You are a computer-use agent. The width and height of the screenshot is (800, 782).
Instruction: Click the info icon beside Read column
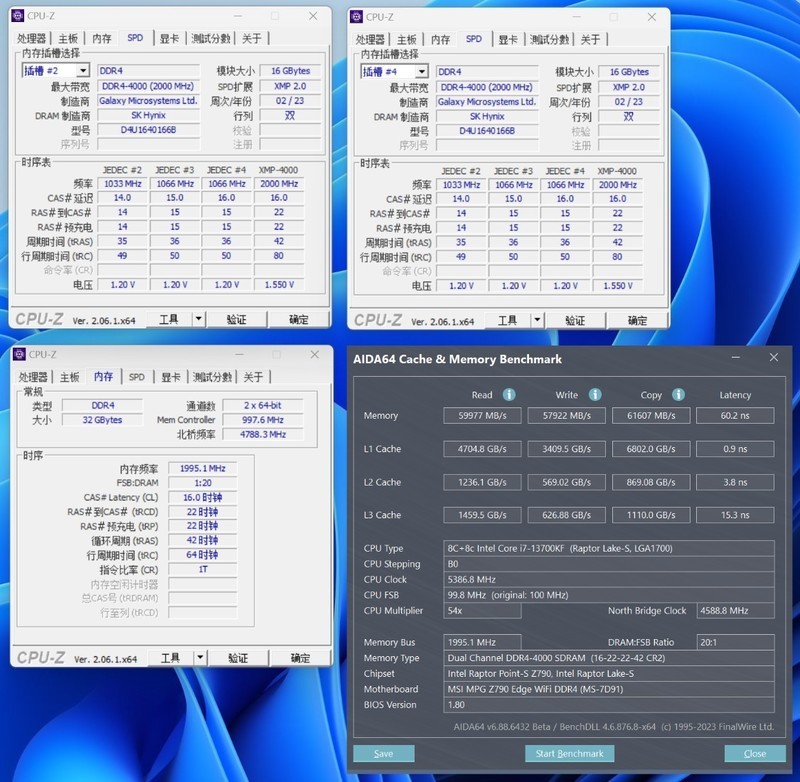click(x=509, y=395)
